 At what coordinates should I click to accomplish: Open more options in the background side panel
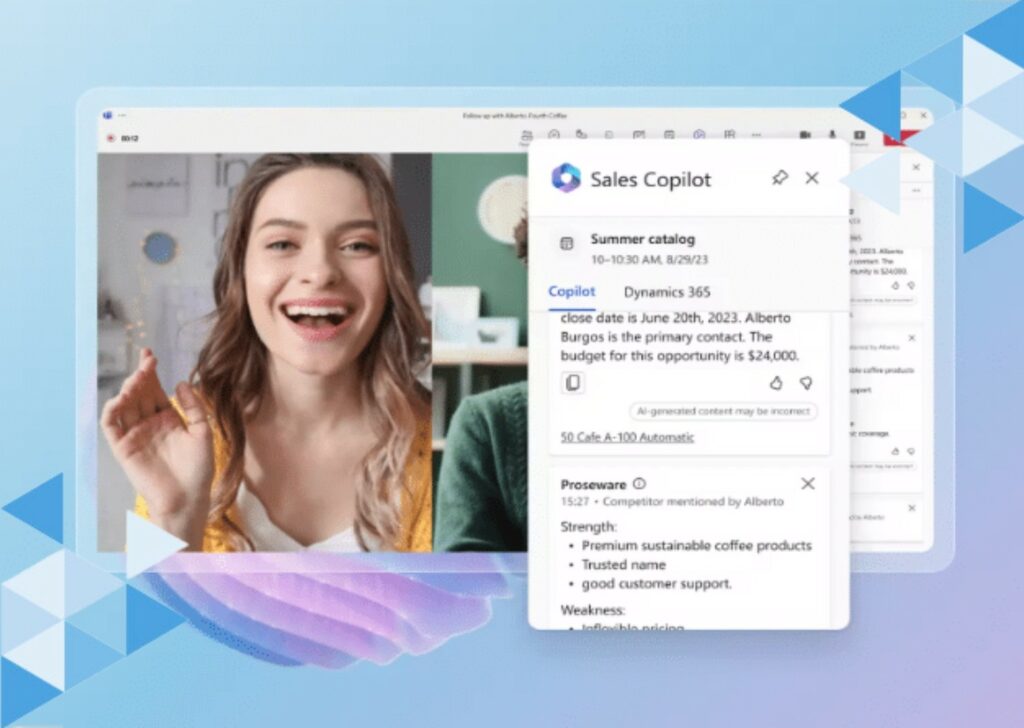[x=916, y=191]
